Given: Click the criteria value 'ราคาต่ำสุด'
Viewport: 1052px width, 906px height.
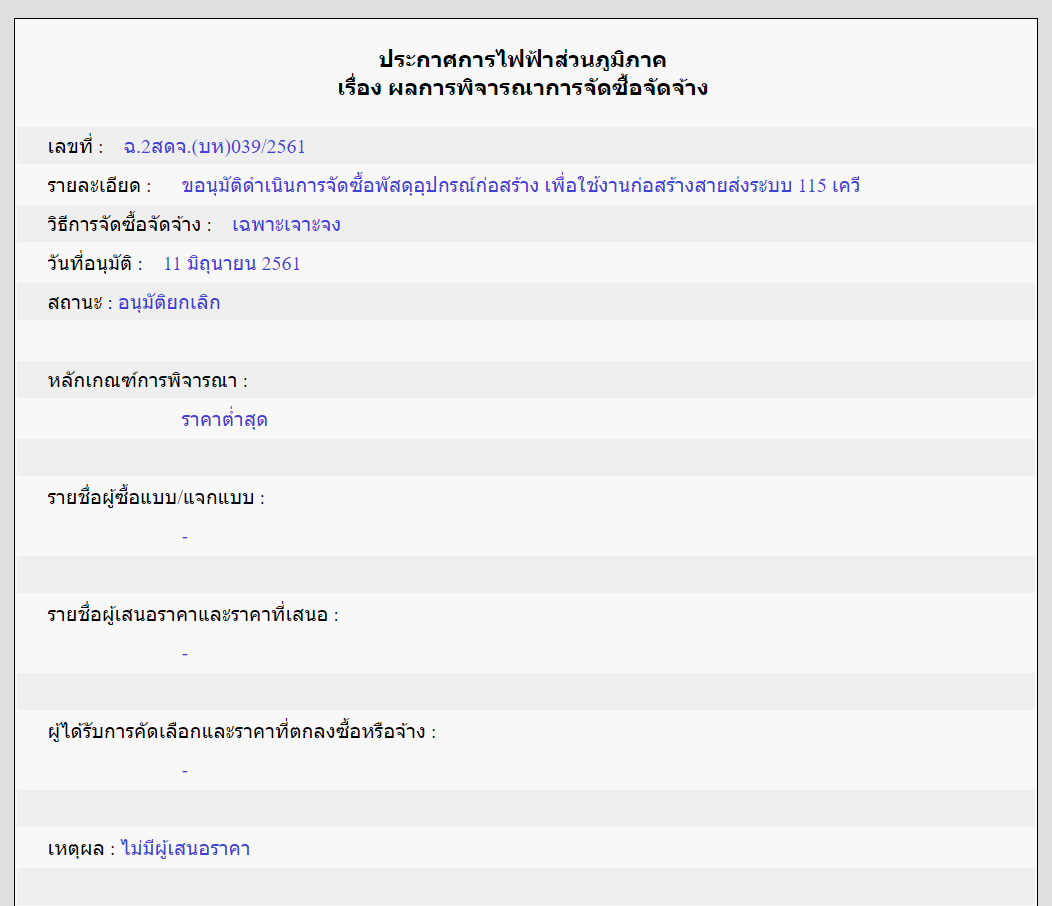Looking at the screenshot, I should [x=224, y=420].
